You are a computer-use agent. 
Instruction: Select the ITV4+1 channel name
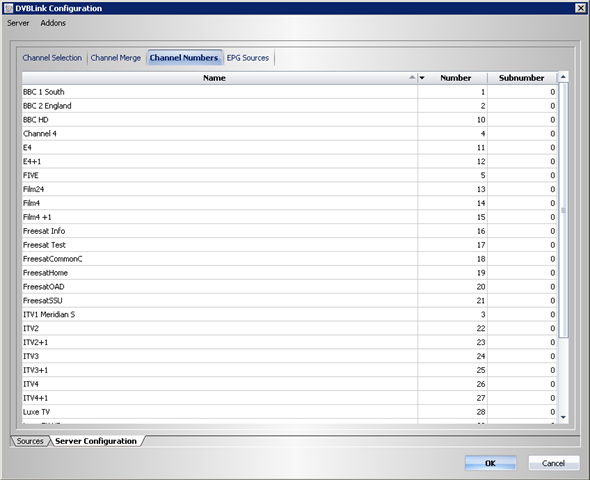click(36, 398)
